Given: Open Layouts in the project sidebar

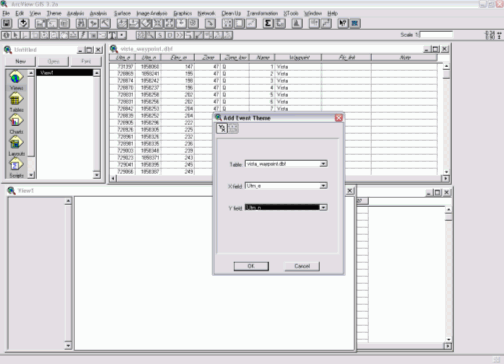Looking at the screenshot, I should [16, 146].
